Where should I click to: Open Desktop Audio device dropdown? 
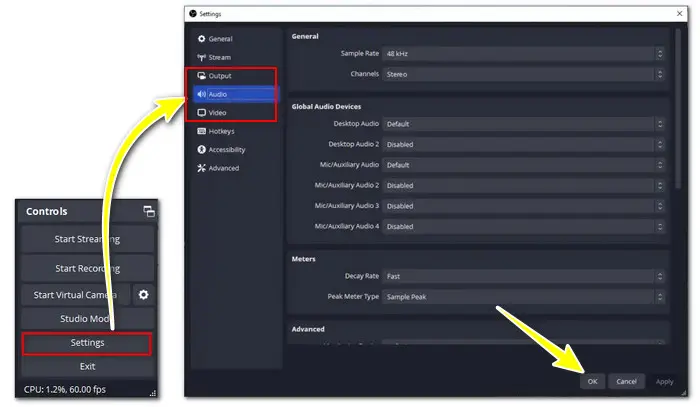pos(523,124)
